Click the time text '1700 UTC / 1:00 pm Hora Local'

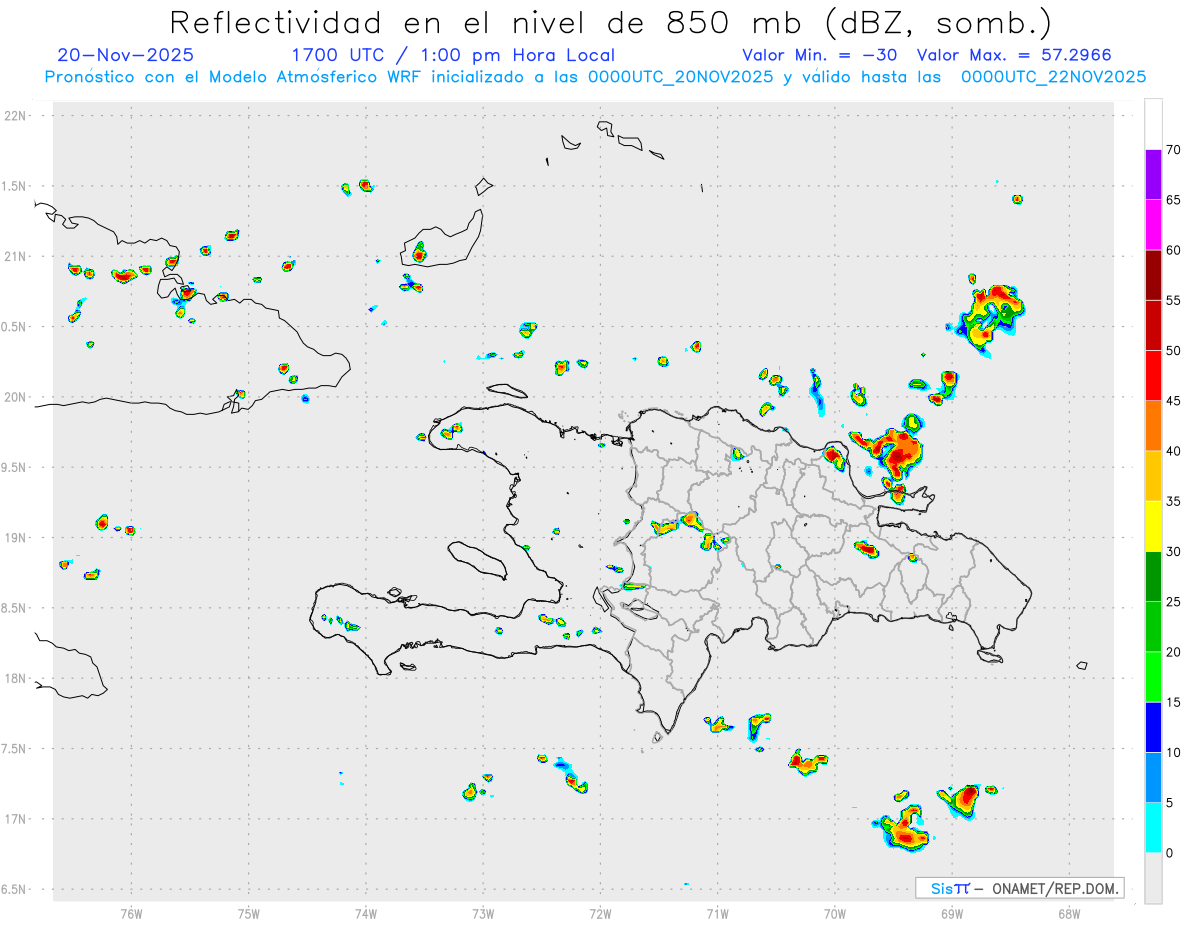453,55
